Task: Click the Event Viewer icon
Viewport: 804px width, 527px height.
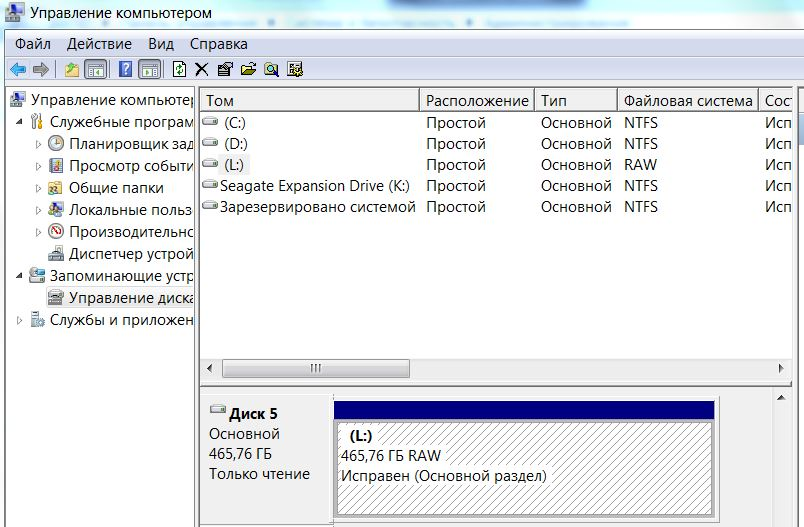Action: click(x=56, y=166)
